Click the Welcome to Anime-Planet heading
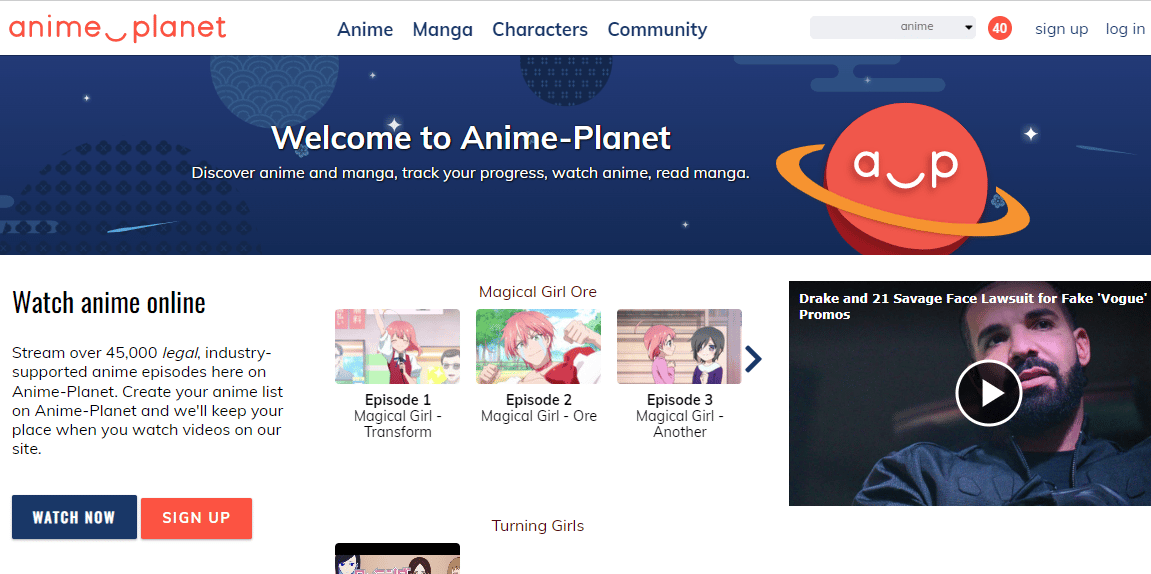Screen dimensions: 1151x574 pyautogui.click(x=471, y=137)
